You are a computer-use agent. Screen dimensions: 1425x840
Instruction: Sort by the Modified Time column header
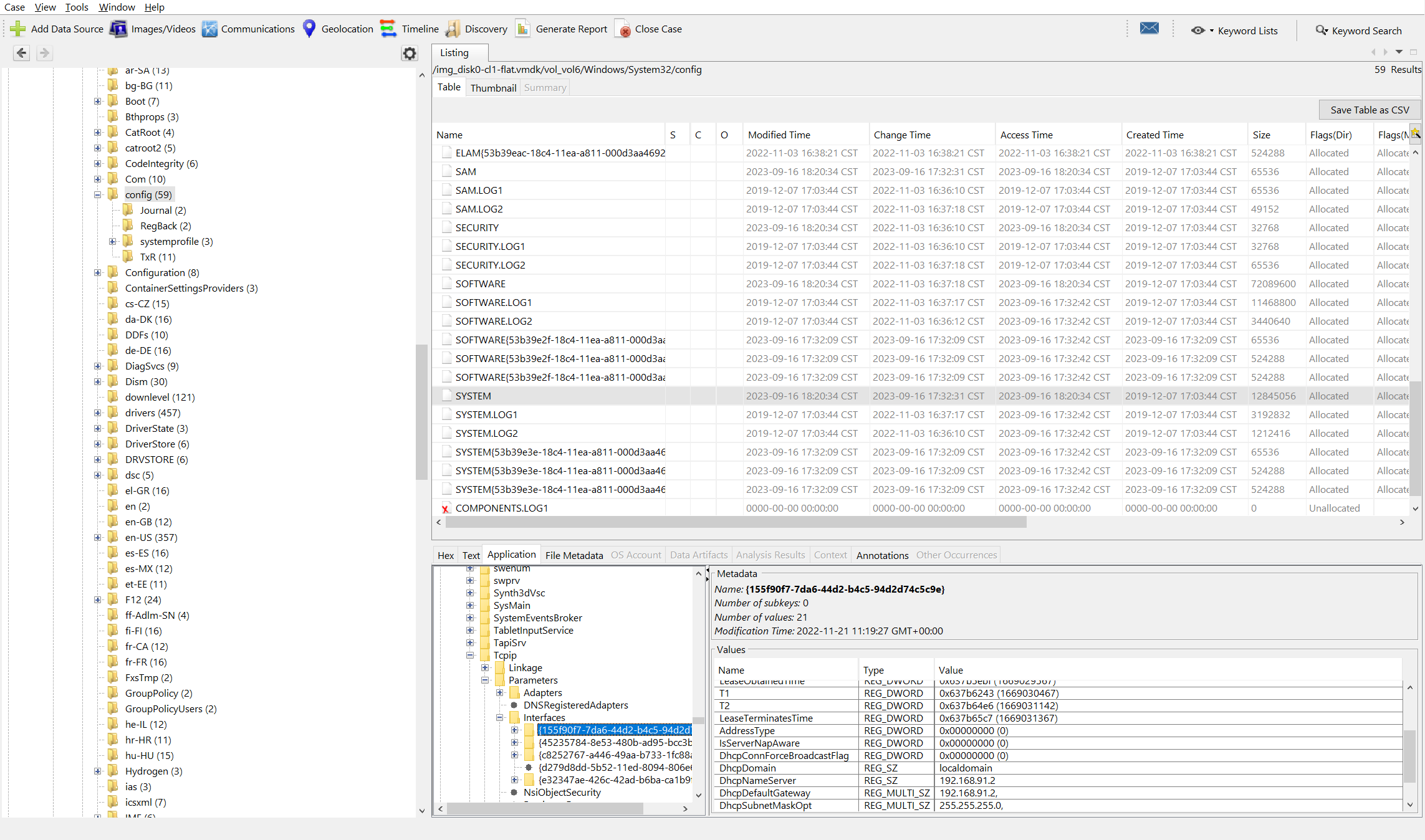coord(805,135)
